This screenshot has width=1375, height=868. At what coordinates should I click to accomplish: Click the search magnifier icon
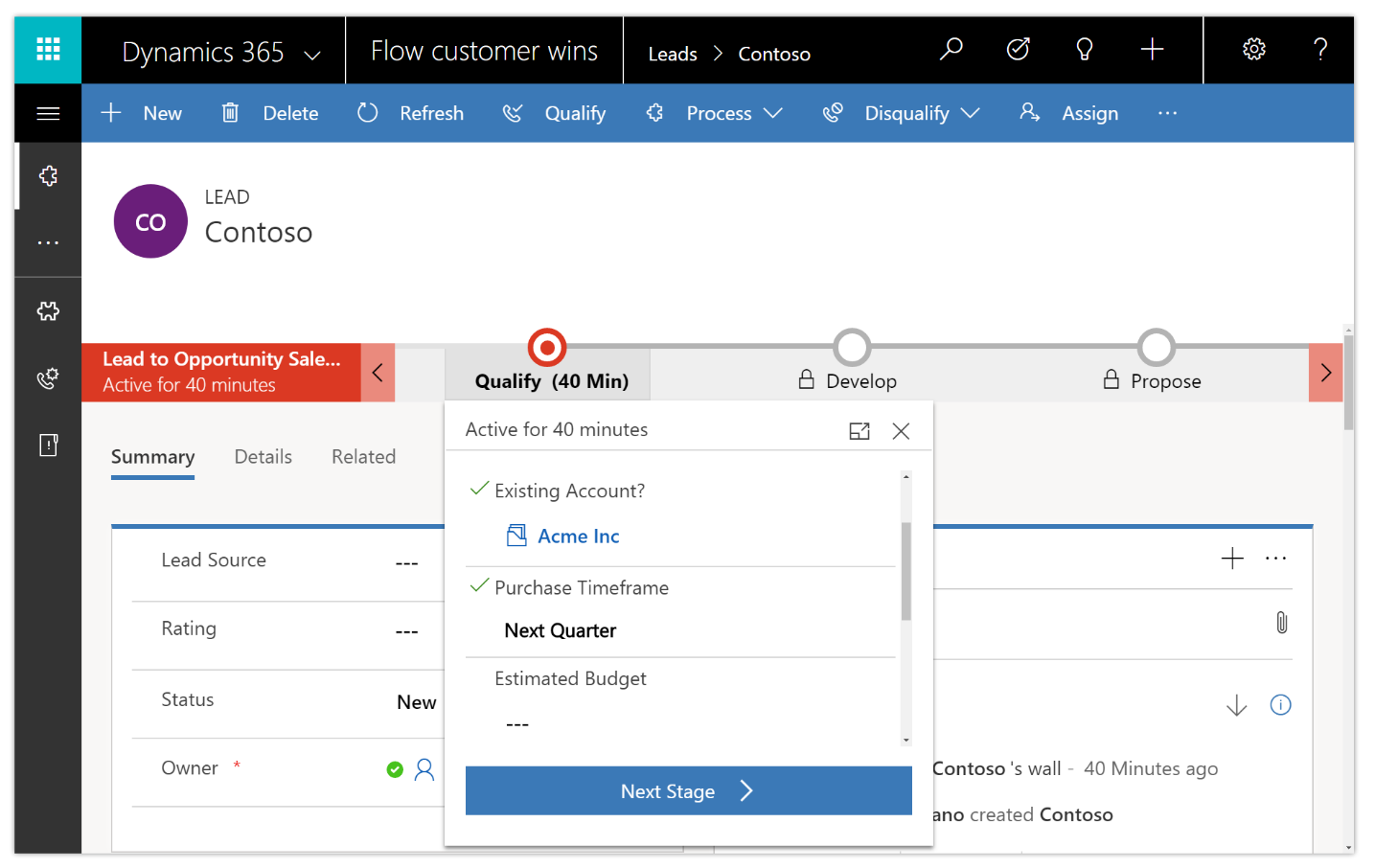click(951, 50)
